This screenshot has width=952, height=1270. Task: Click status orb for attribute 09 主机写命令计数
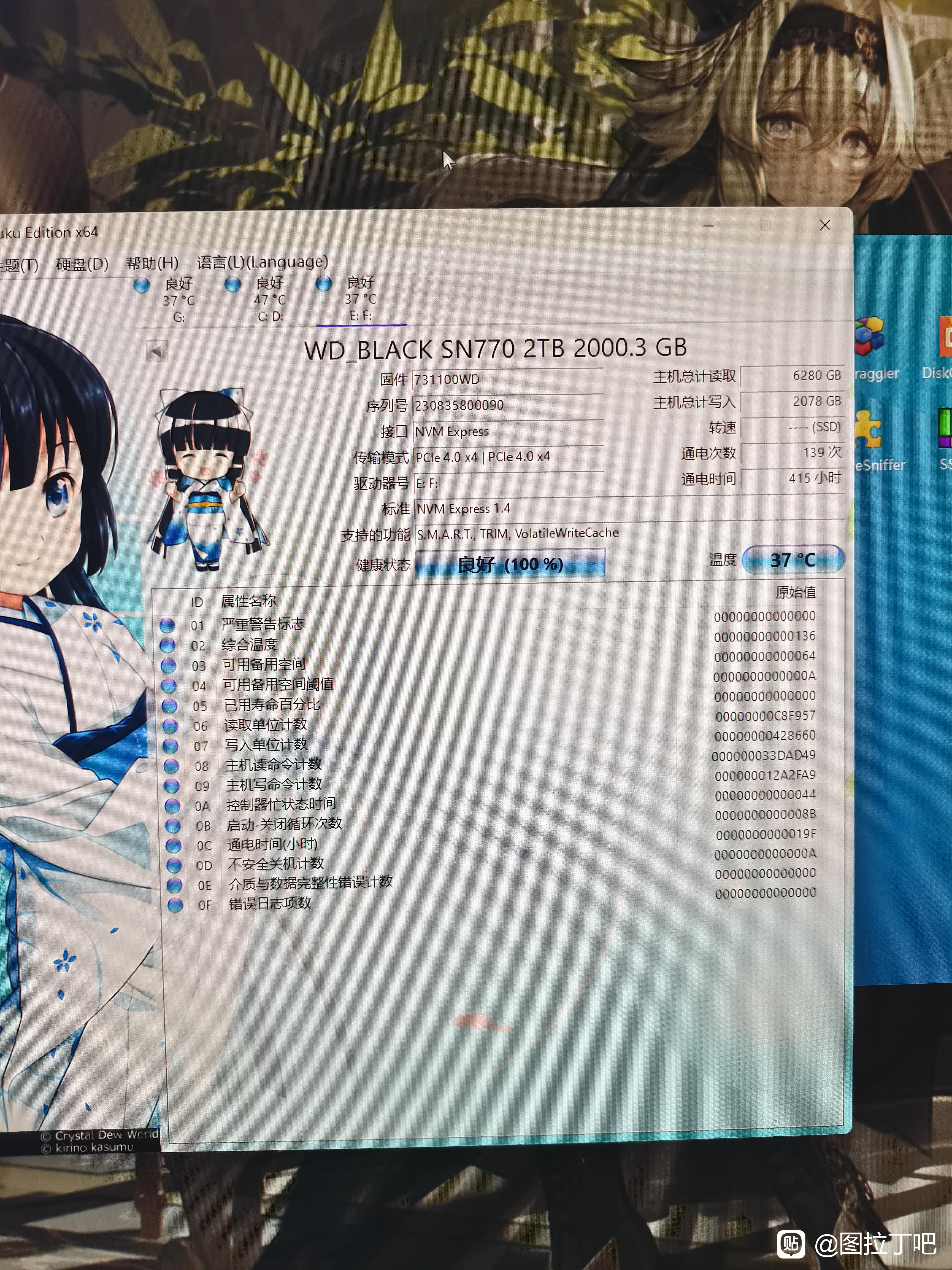coord(172,785)
